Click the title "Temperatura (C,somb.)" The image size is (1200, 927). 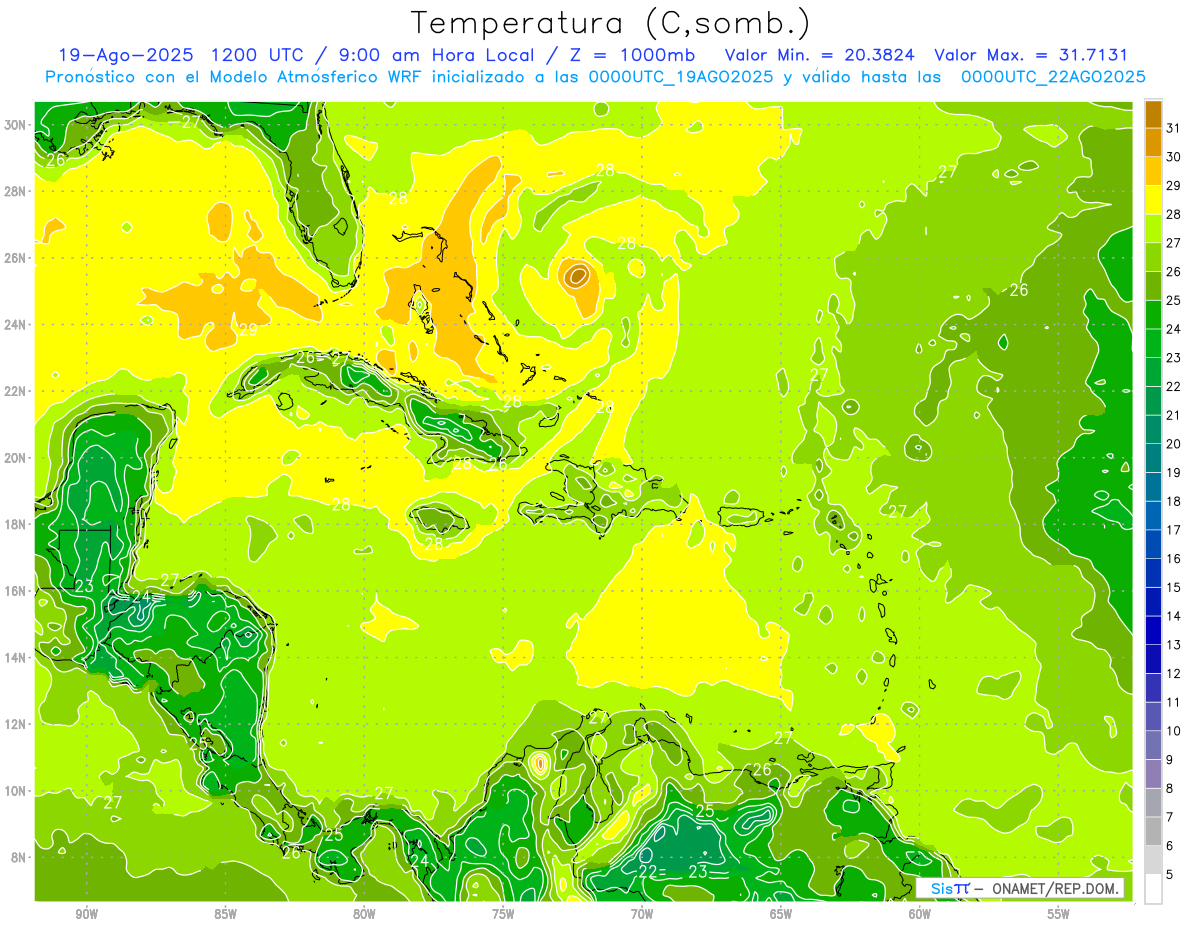(611, 23)
